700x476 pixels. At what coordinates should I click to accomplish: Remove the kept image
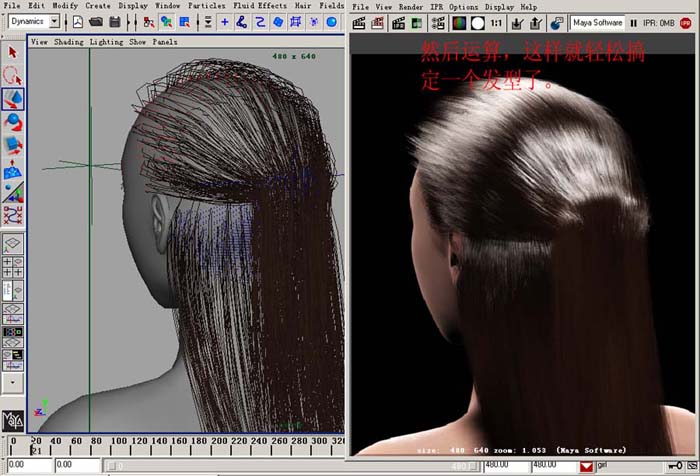tap(536, 23)
